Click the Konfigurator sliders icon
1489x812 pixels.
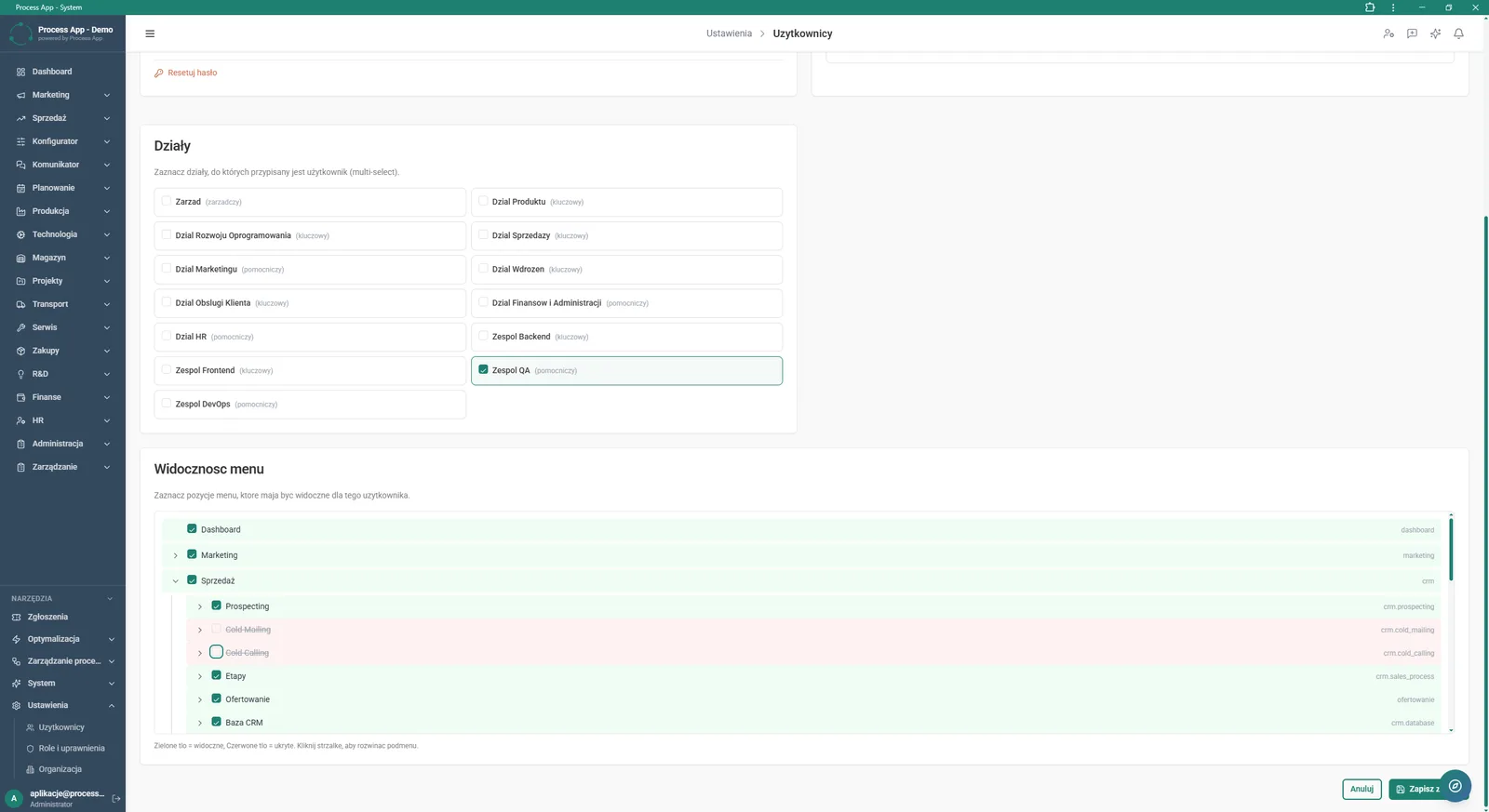(x=20, y=141)
